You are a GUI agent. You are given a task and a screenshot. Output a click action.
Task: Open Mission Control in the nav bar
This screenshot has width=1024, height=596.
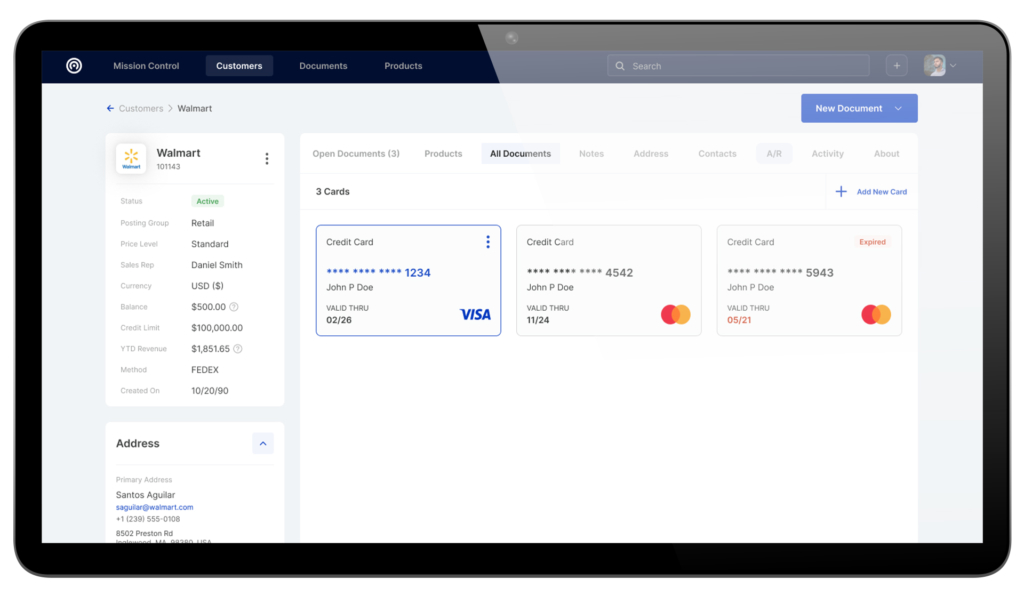coord(146,66)
